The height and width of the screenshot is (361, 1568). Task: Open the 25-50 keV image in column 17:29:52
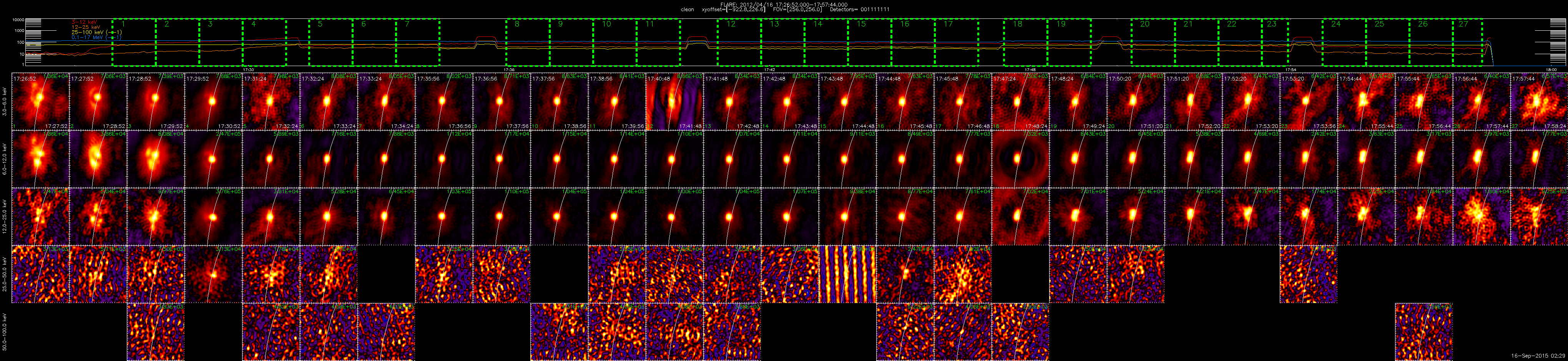tap(214, 274)
